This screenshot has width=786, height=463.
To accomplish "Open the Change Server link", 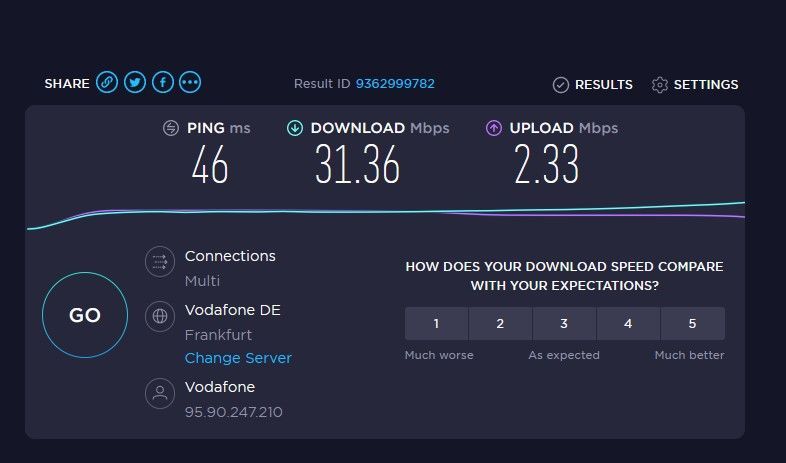I will (238, 358).
